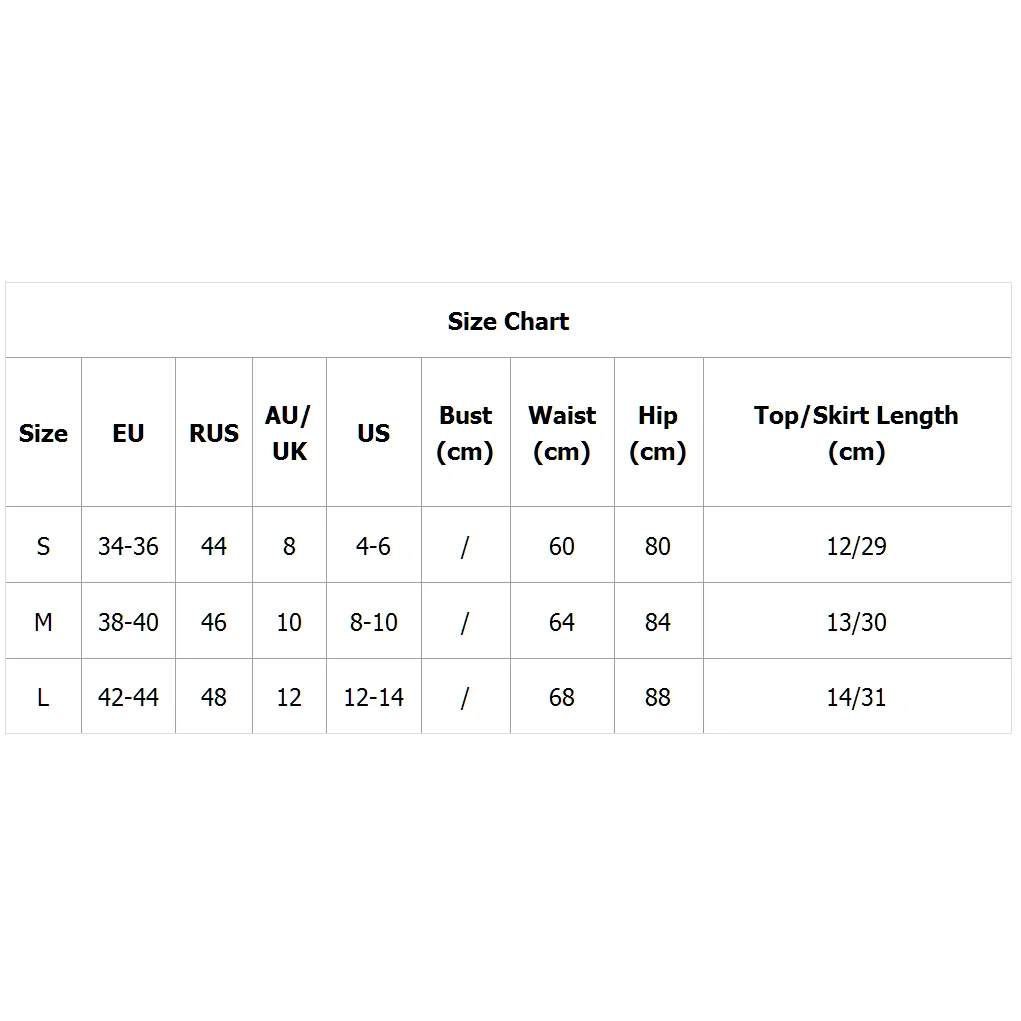Click the Top/Skirt Length (cm) header
Viewport: 1021px width, 1021px height.
click(856, 433)
